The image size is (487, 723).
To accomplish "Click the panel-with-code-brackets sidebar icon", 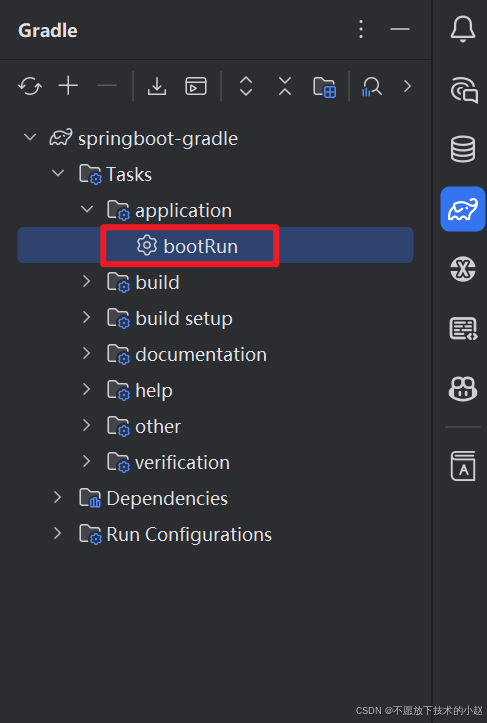I will 463,328.
